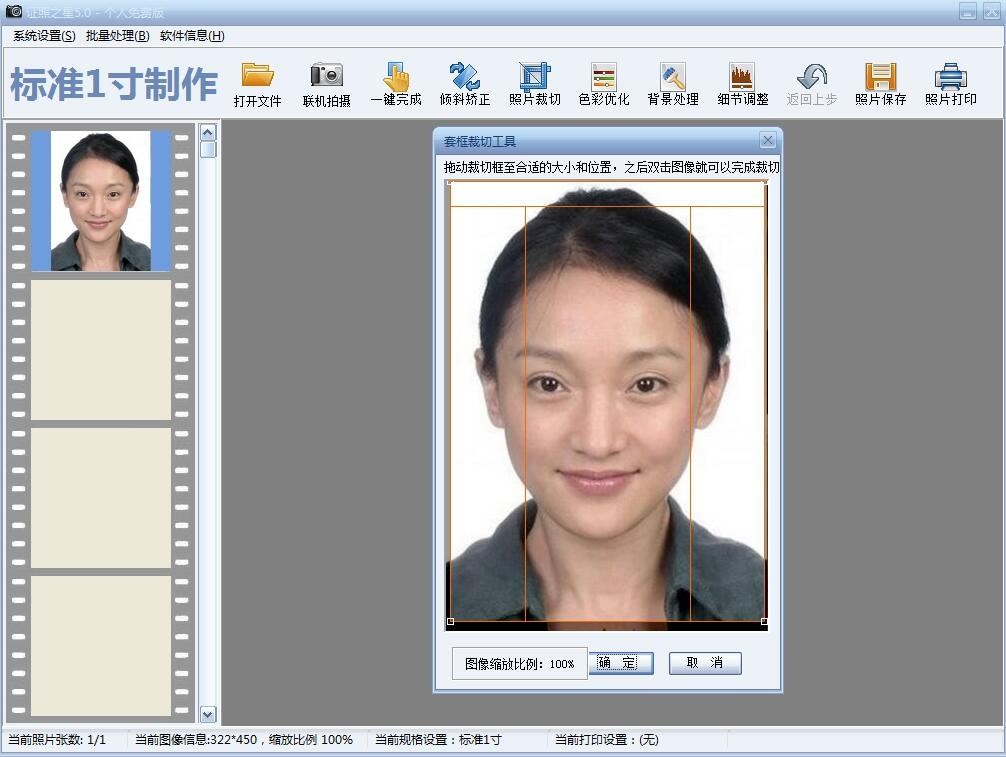The image size is (1006, 757).
Task: Click status text 当前打印设置：(无)
Action: pos(606,740)
